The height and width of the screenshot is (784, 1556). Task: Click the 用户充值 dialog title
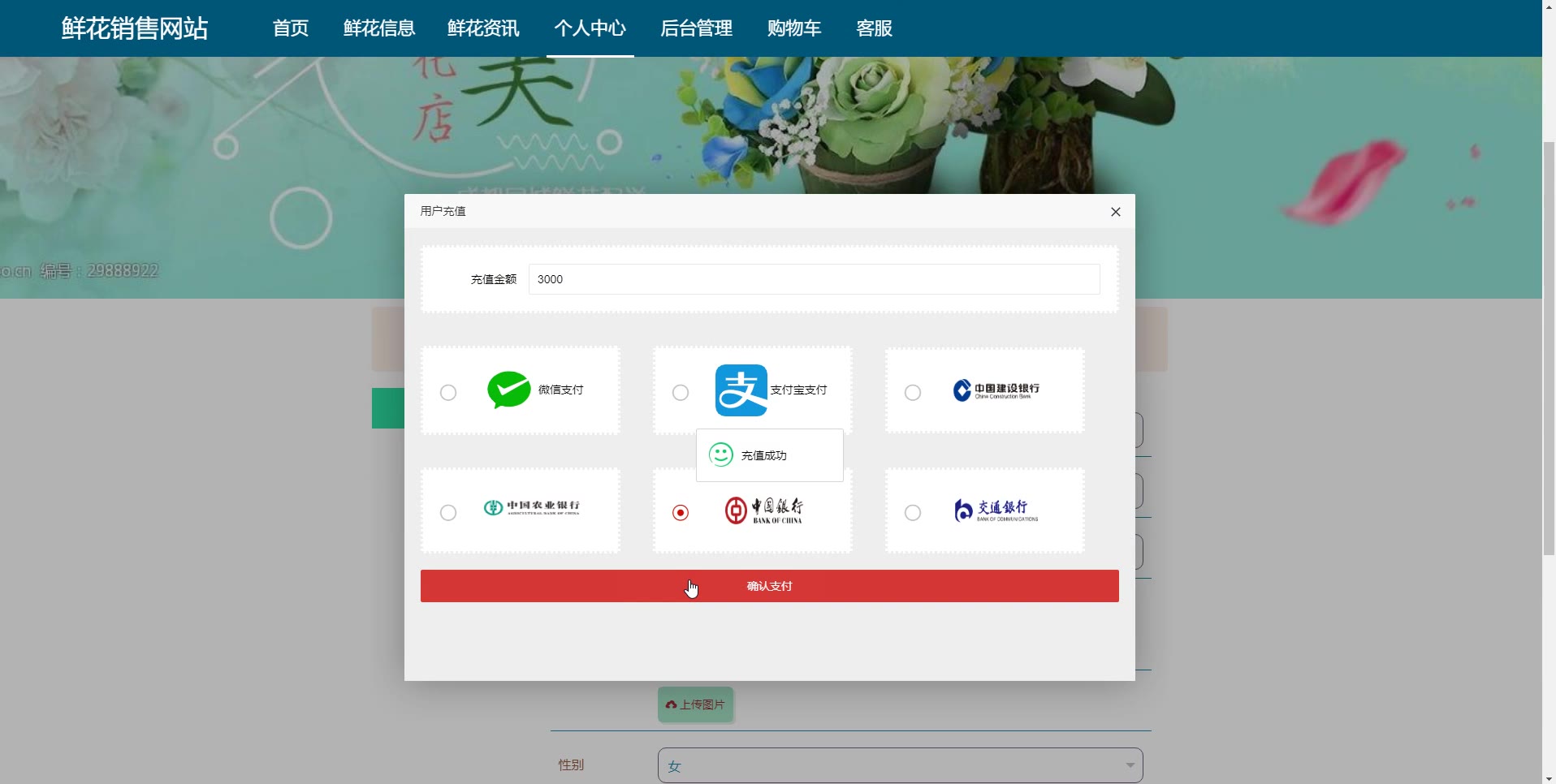point(443,211)
